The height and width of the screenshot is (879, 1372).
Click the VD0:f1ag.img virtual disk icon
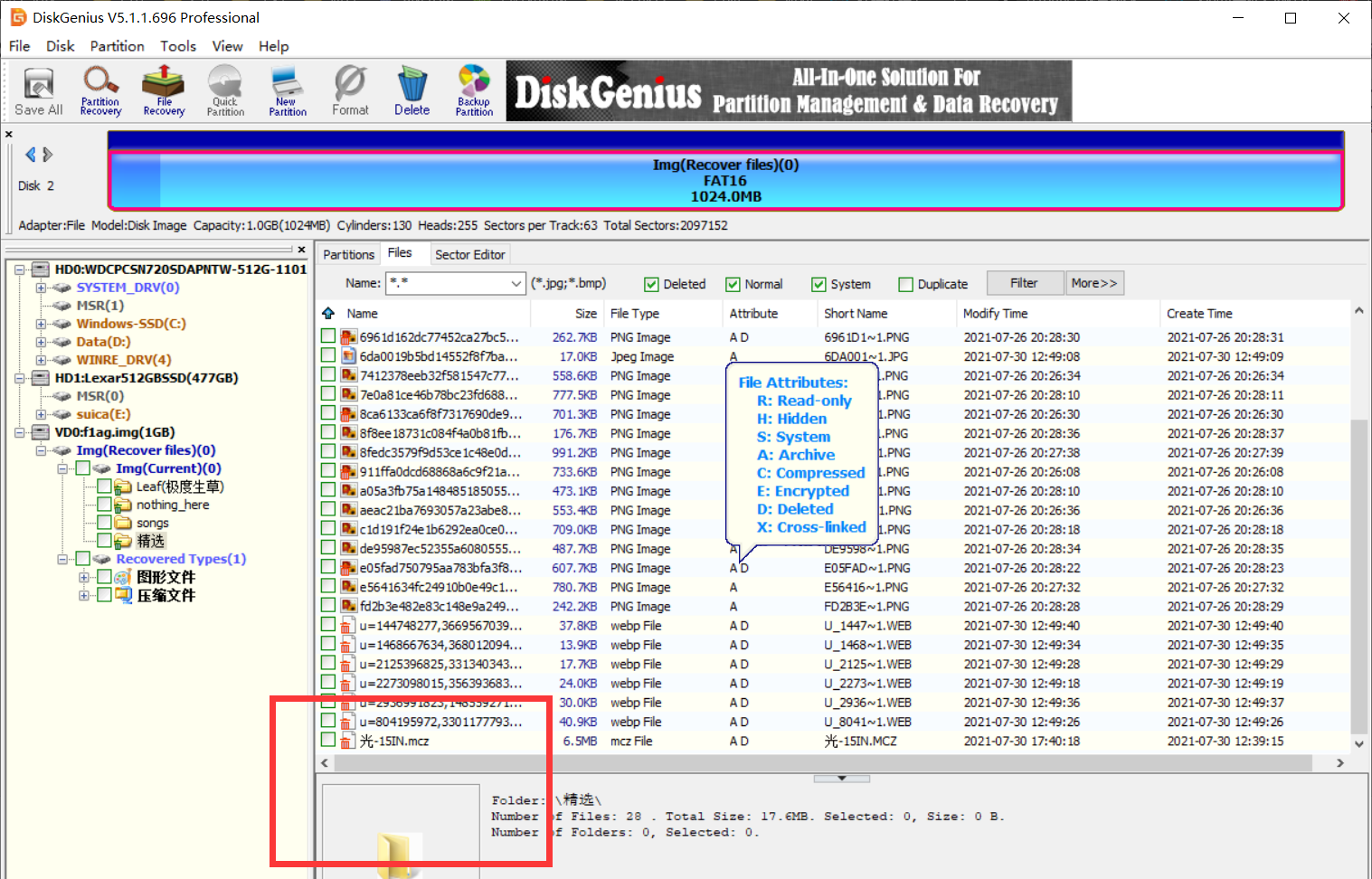click(x=41, y=432)
